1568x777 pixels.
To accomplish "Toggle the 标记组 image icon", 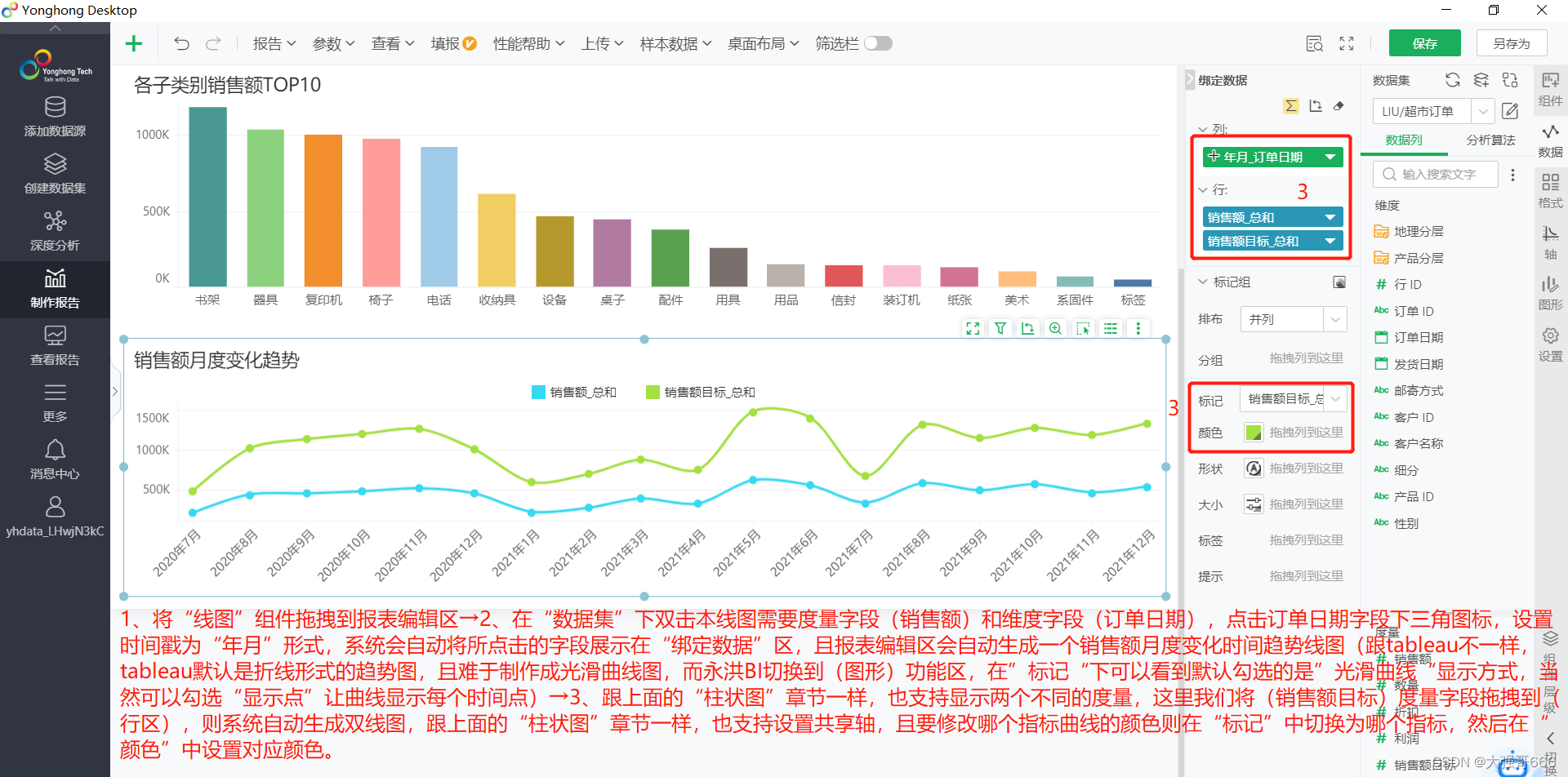I will [1339, 282].
